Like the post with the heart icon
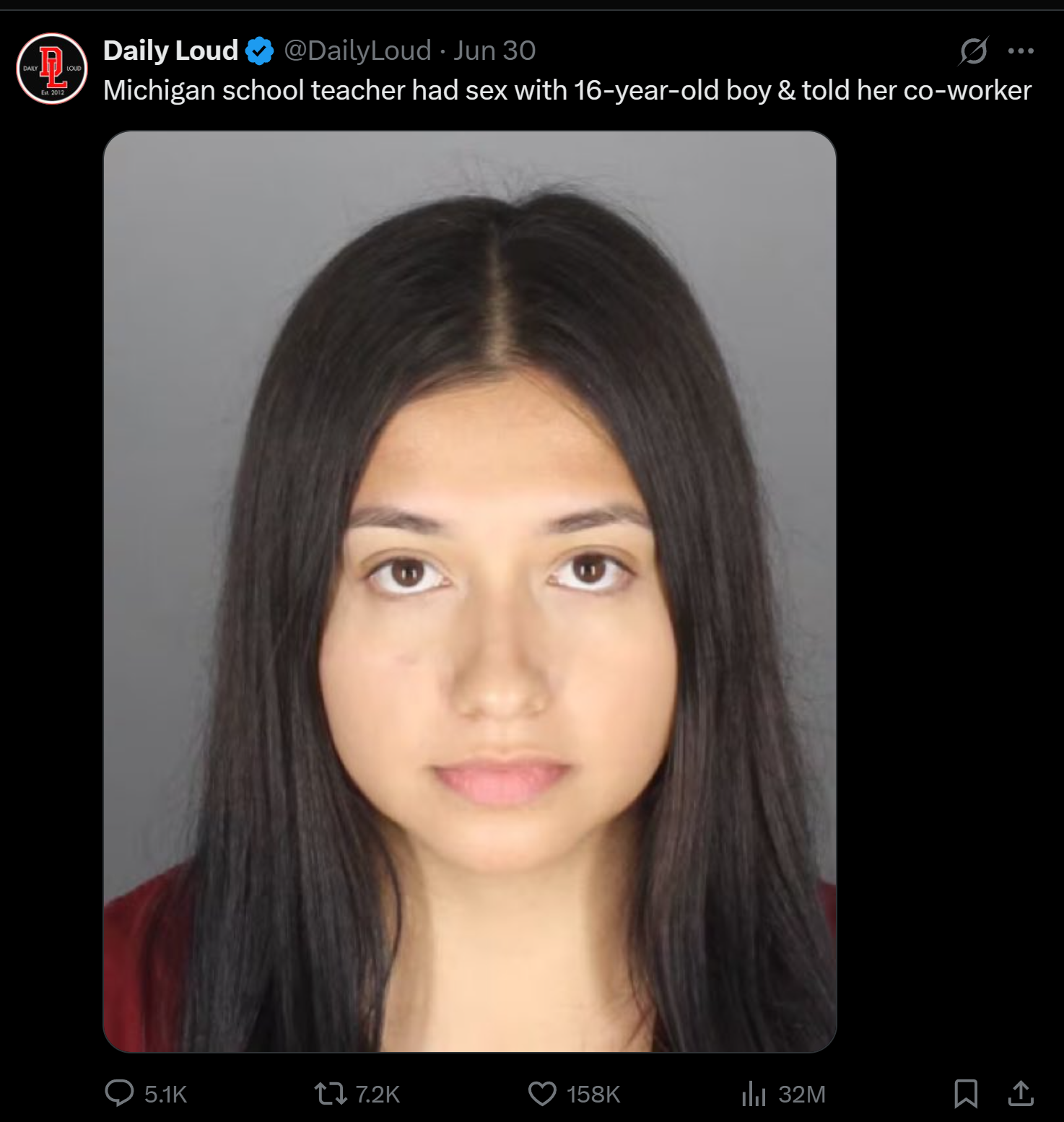This screenshot has height=1122, width=1064. tap(542, 1094)
